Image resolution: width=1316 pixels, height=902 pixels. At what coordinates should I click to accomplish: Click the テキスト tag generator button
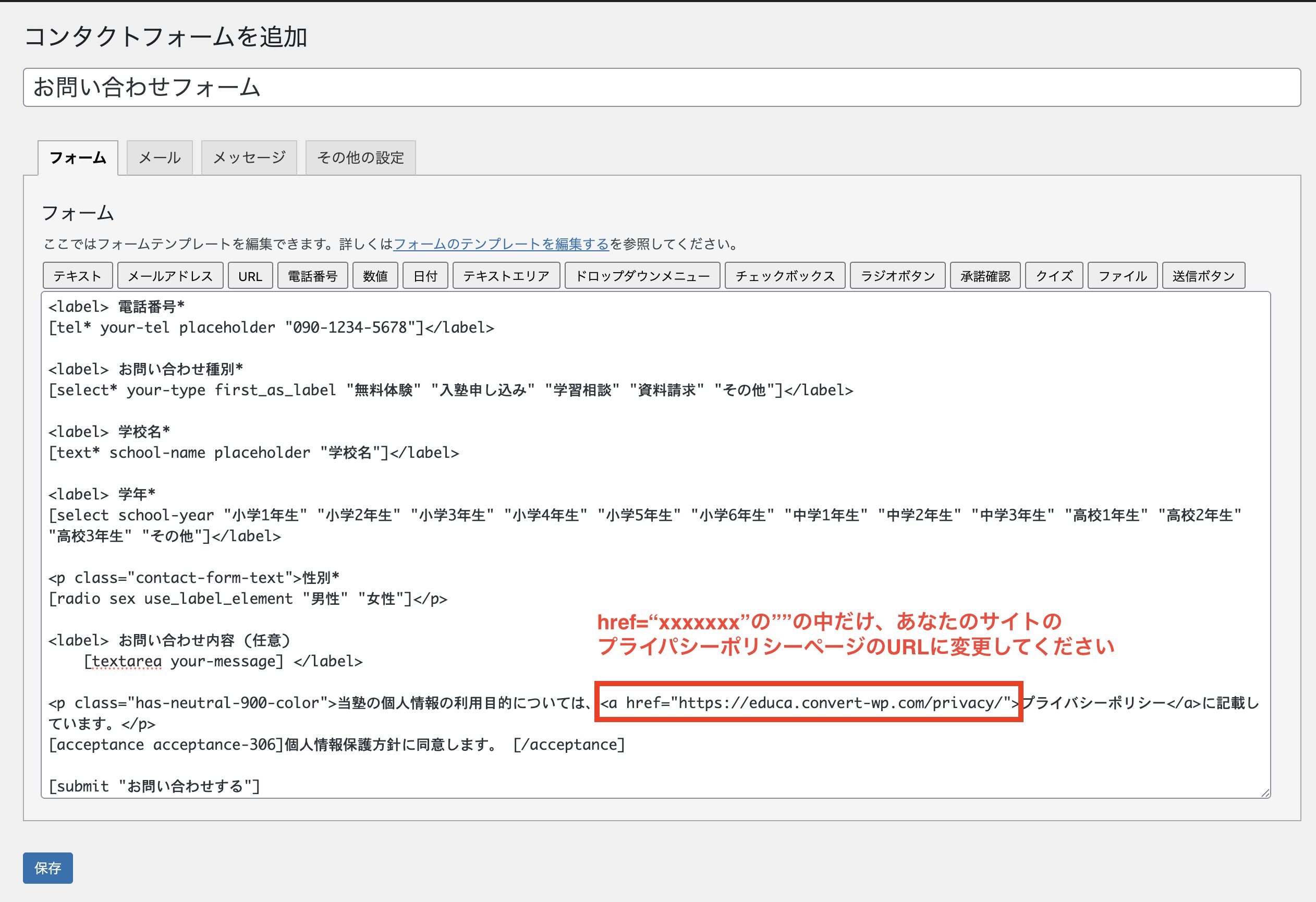click(78, 276)
